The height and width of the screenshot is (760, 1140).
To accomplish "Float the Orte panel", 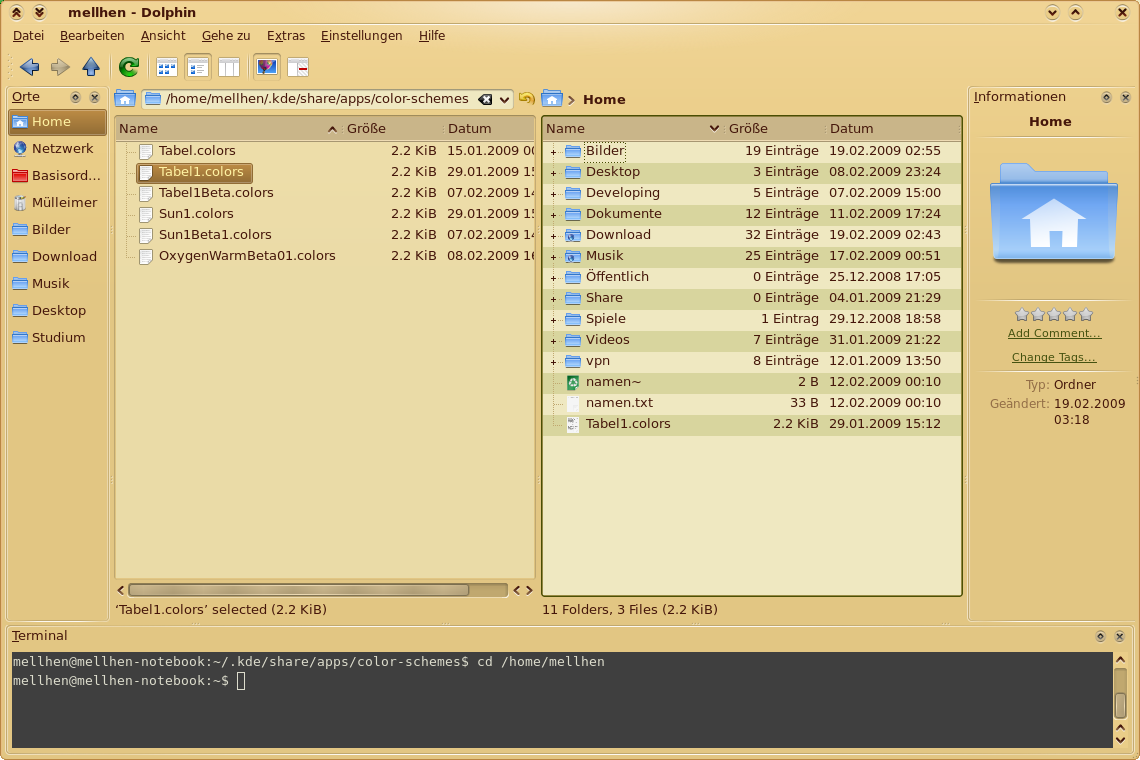I will click(x=75, y=97).
